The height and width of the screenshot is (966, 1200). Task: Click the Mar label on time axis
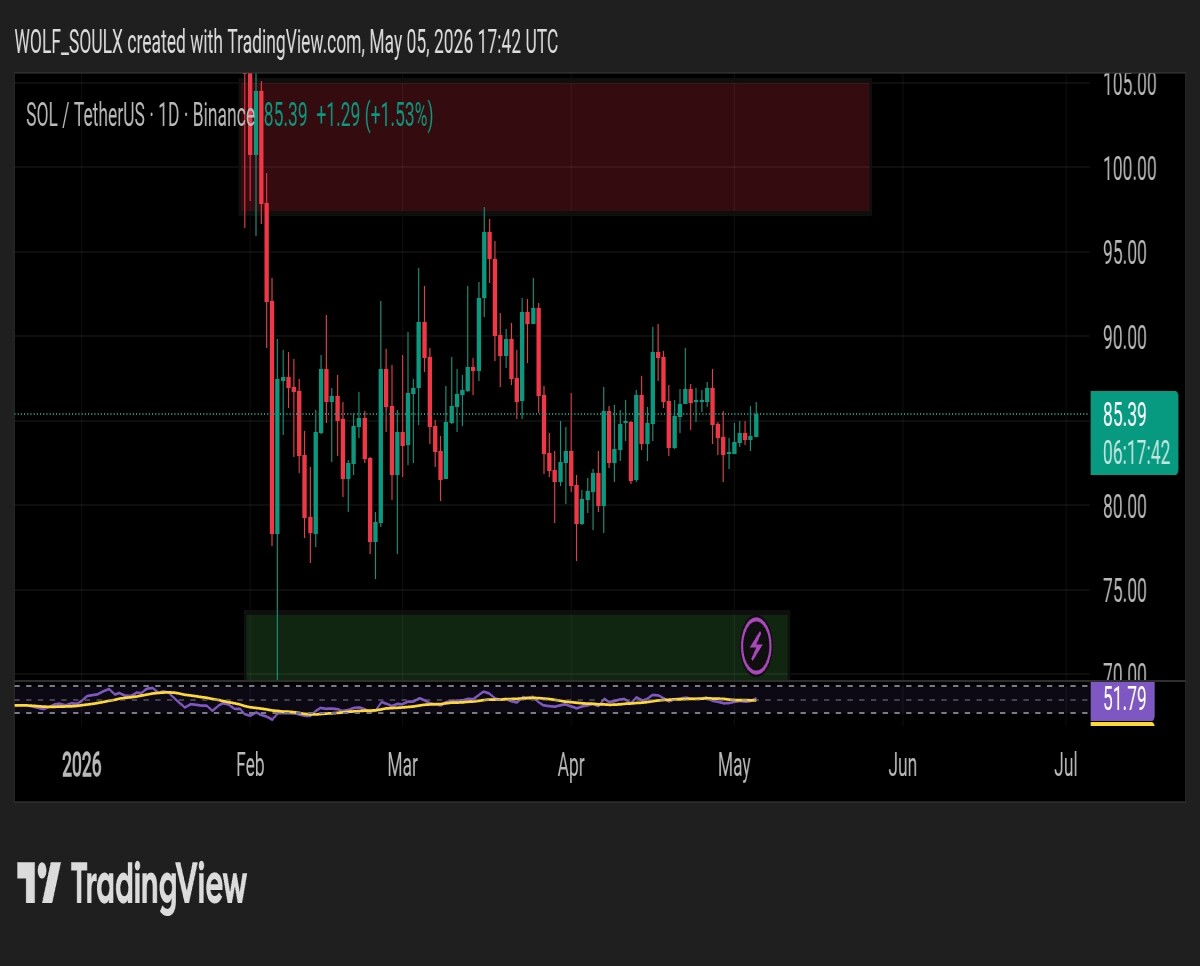[x=403, y=766]
